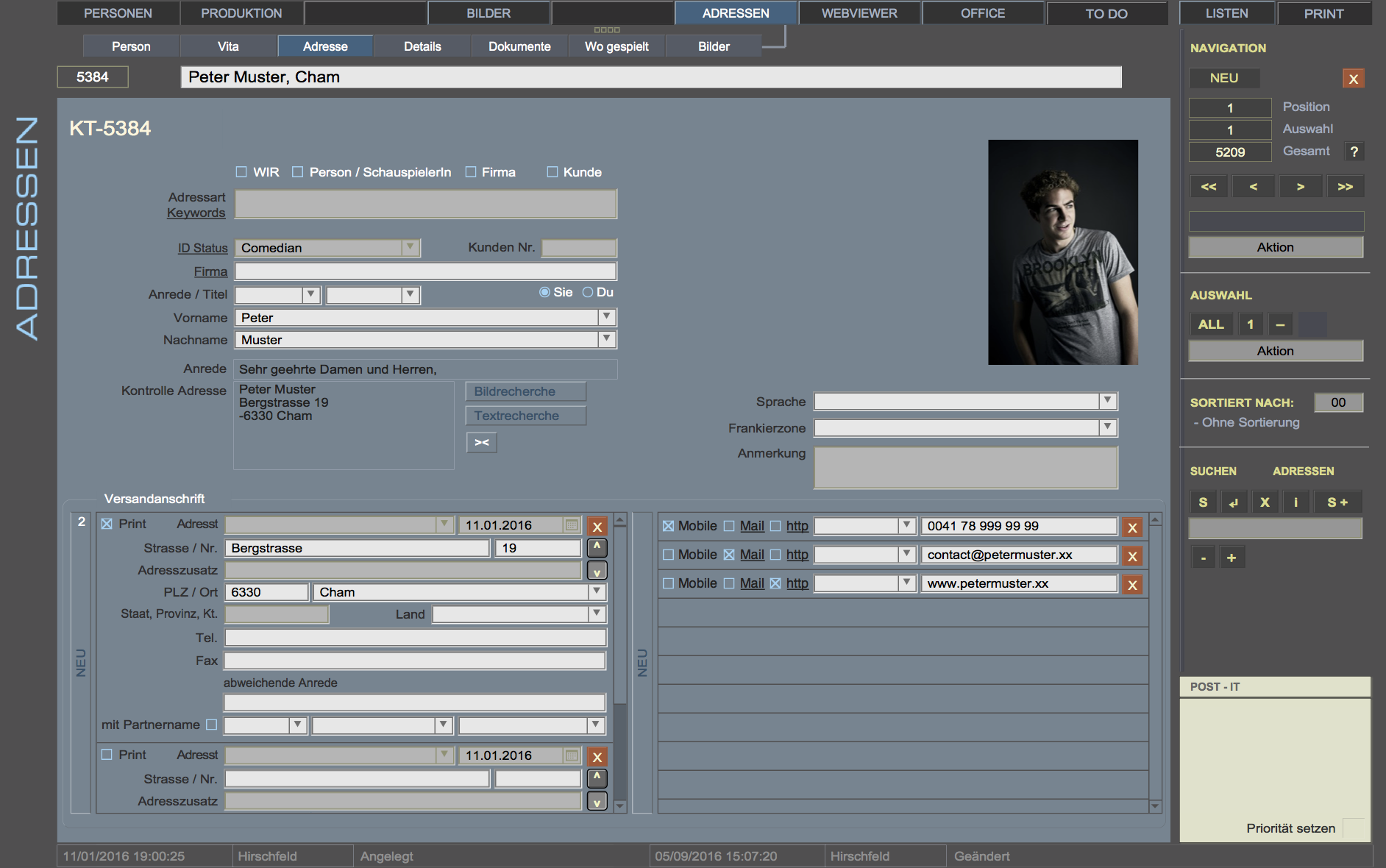The width and height of the screenshot is (1386, 868).
Task: Go to first record with << button
Action: 1208,187
